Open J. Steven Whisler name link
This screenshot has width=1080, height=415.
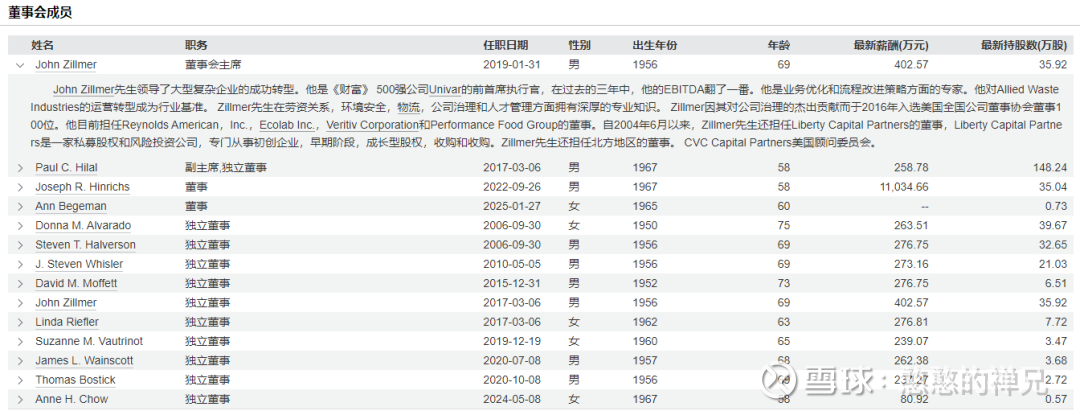click(79, 264)
